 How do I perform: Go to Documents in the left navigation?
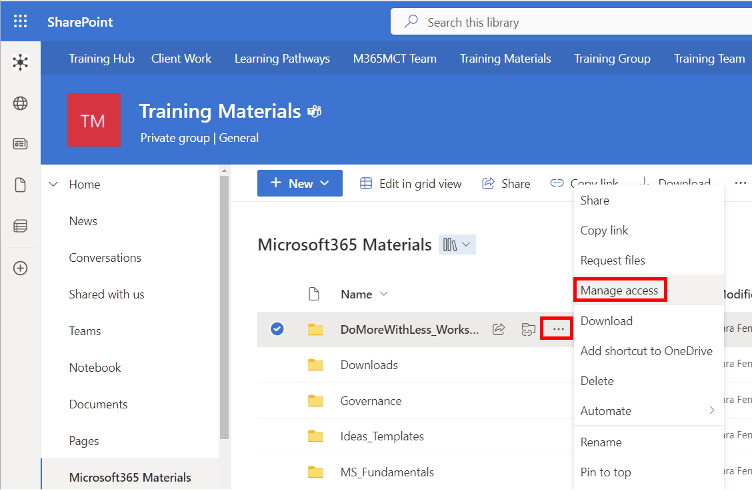98,404
